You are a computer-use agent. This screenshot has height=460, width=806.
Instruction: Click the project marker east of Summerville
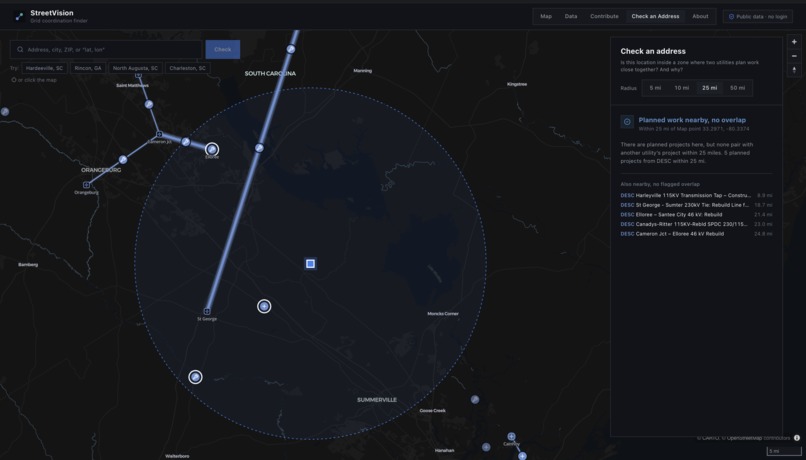pyautogui.click(x=475, y=399)
